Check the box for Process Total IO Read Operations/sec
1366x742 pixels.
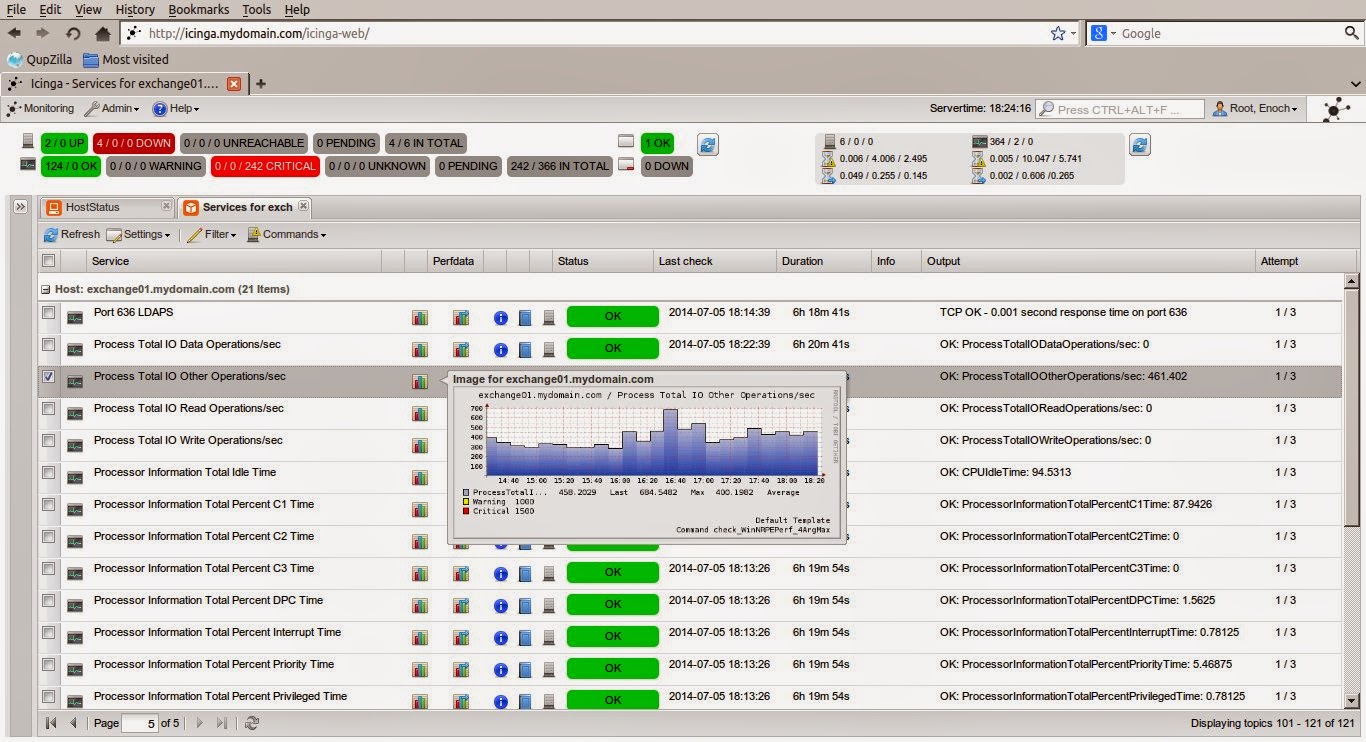point(48,409)
